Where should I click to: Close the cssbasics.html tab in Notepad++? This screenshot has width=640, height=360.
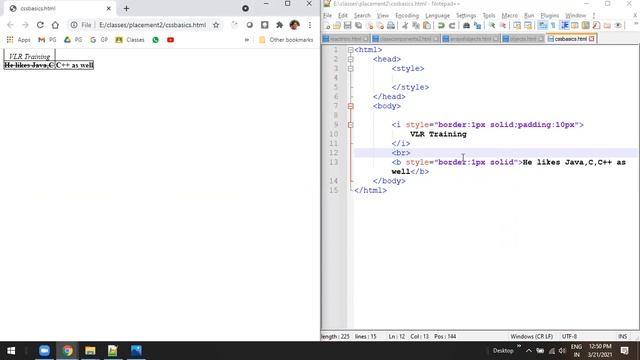coord(591,39)
